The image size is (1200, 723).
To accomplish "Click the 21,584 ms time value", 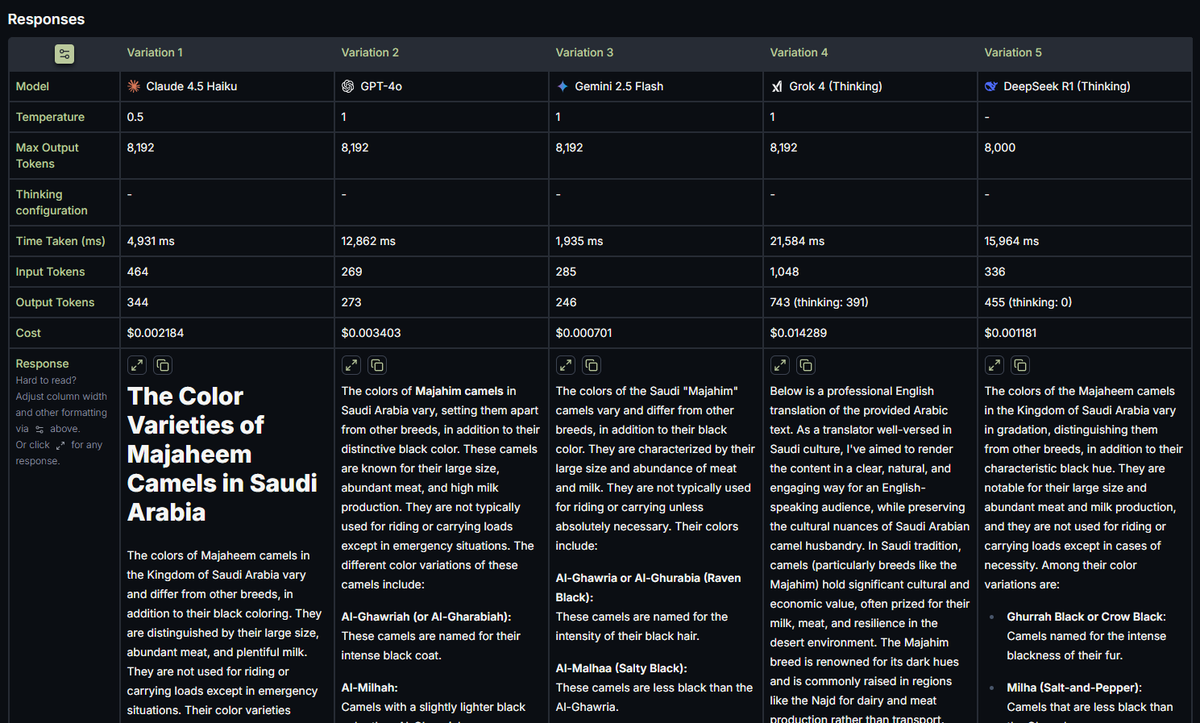I will 798,241.
